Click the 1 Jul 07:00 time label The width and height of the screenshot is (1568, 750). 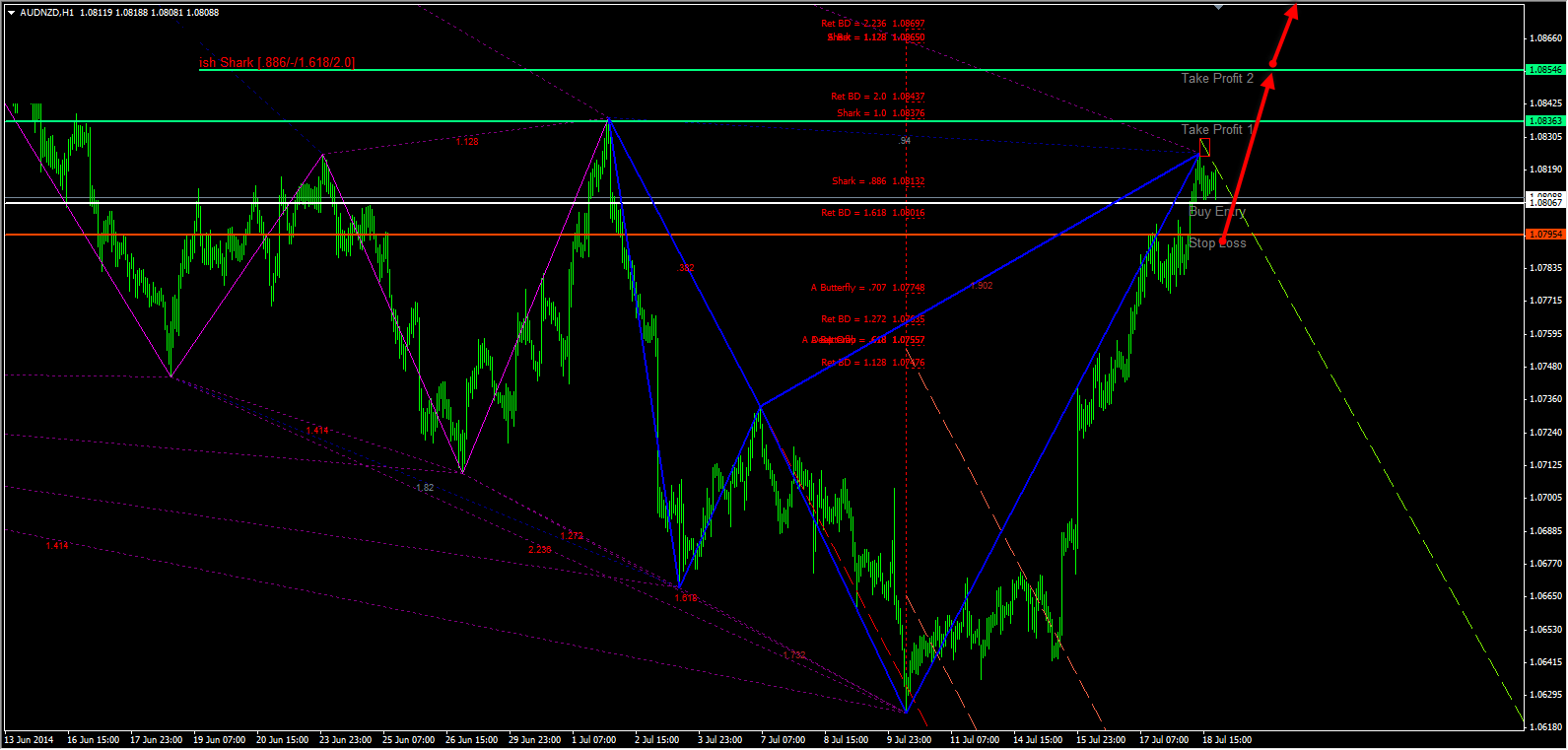pyautogui.click(x=594, y=740)
